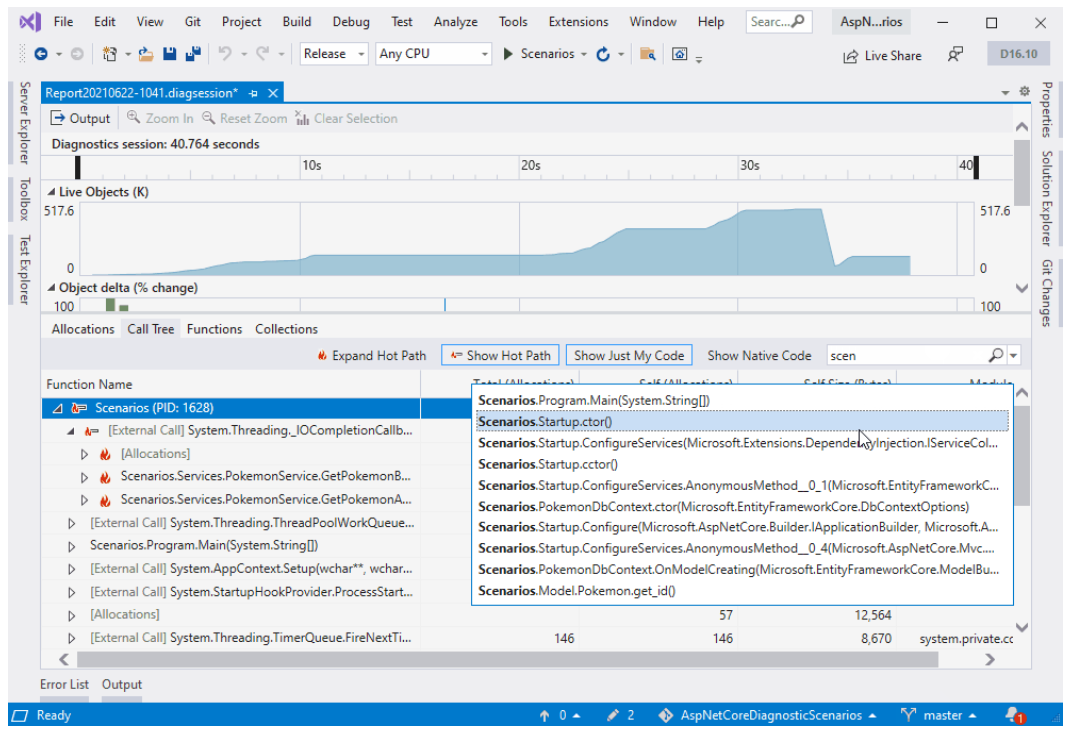Image resolution: width=1073 pixels, height=734 pixels.
Task: Collapse the Object delta (% change) graph
Action: pyautogui.click(x=51, y=288)
